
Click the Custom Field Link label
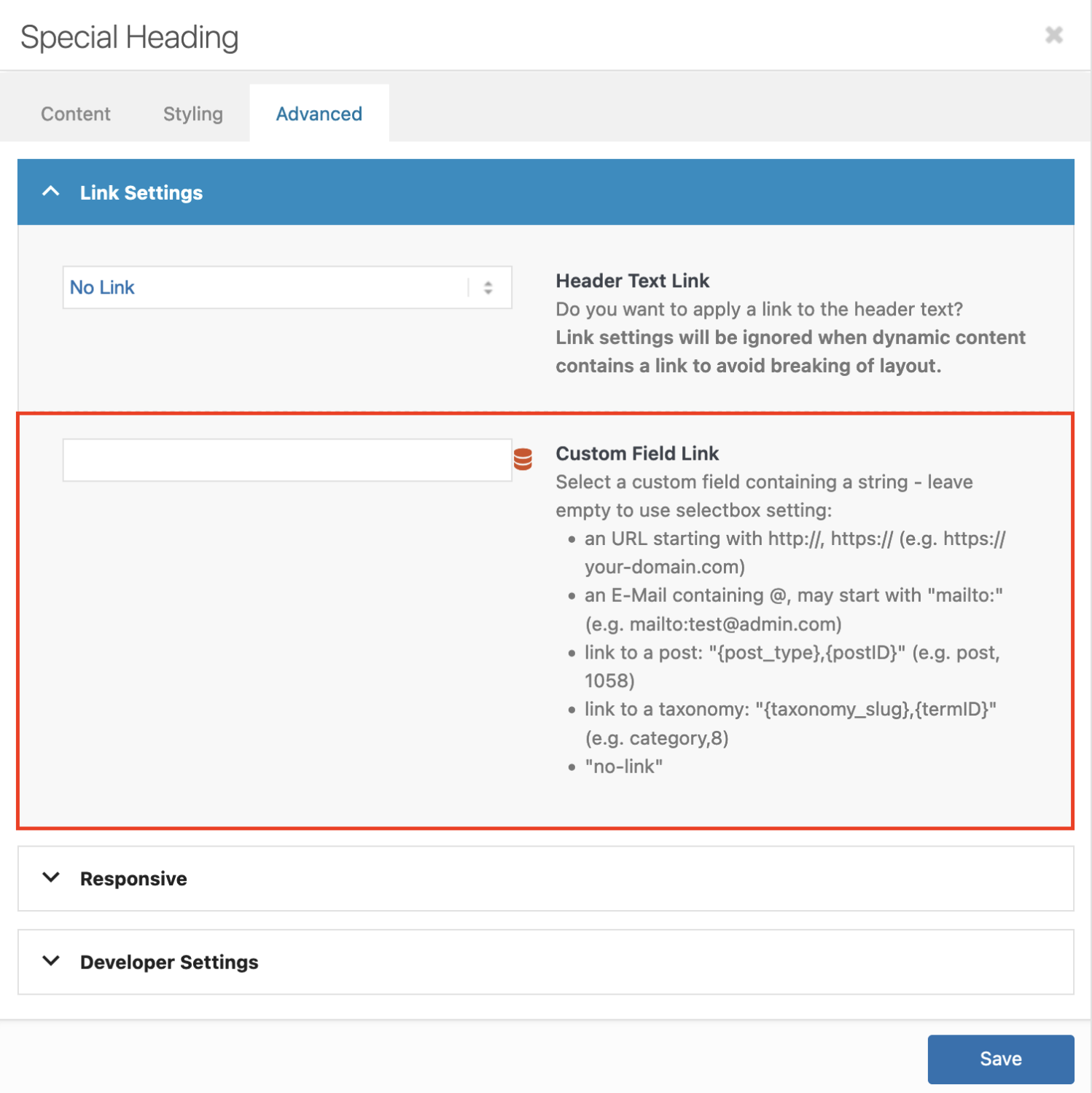point(637,453)
